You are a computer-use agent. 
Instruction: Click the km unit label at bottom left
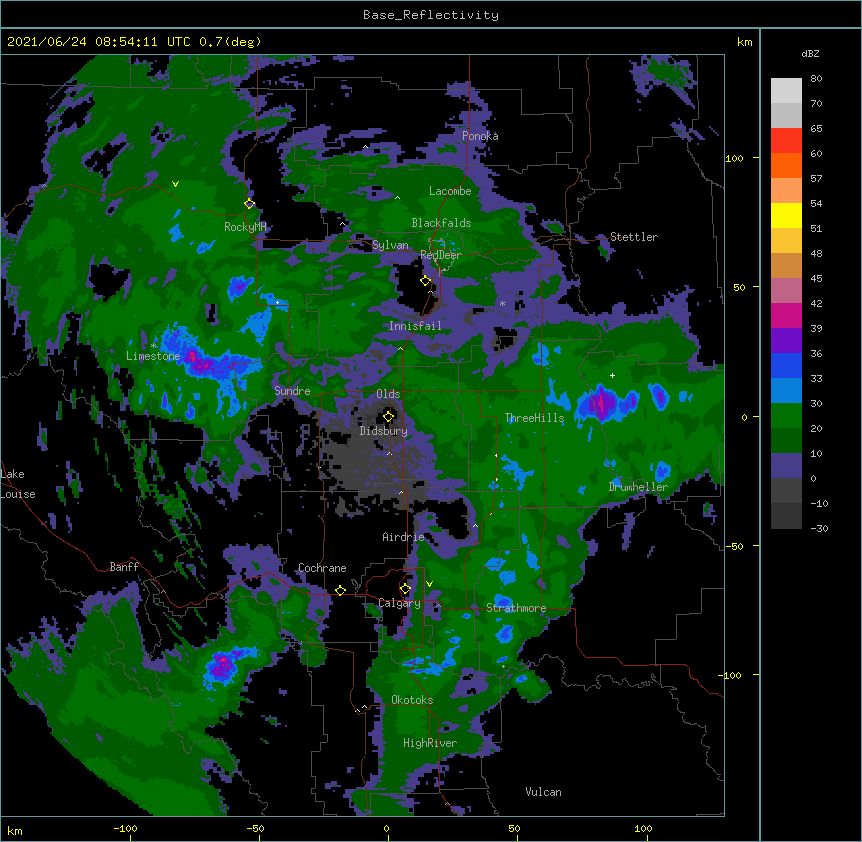(x=15, y=831)
